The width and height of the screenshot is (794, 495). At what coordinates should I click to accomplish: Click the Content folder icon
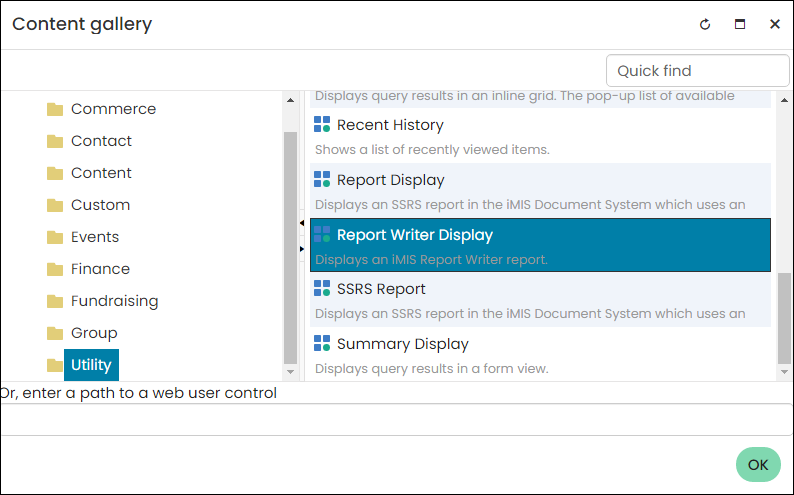[x=55, y=173]
